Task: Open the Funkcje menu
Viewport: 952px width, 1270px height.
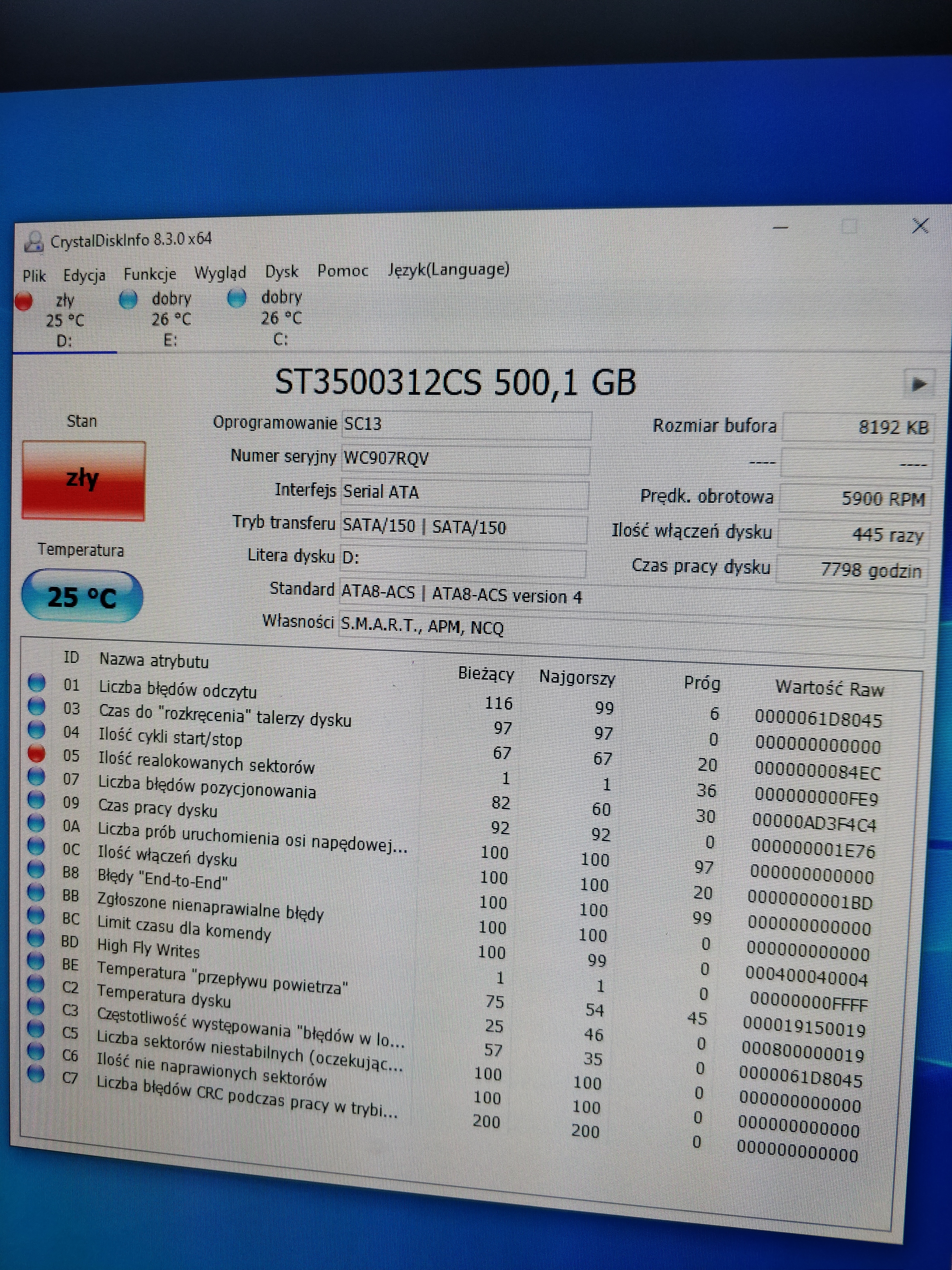Action: [150, 274]
